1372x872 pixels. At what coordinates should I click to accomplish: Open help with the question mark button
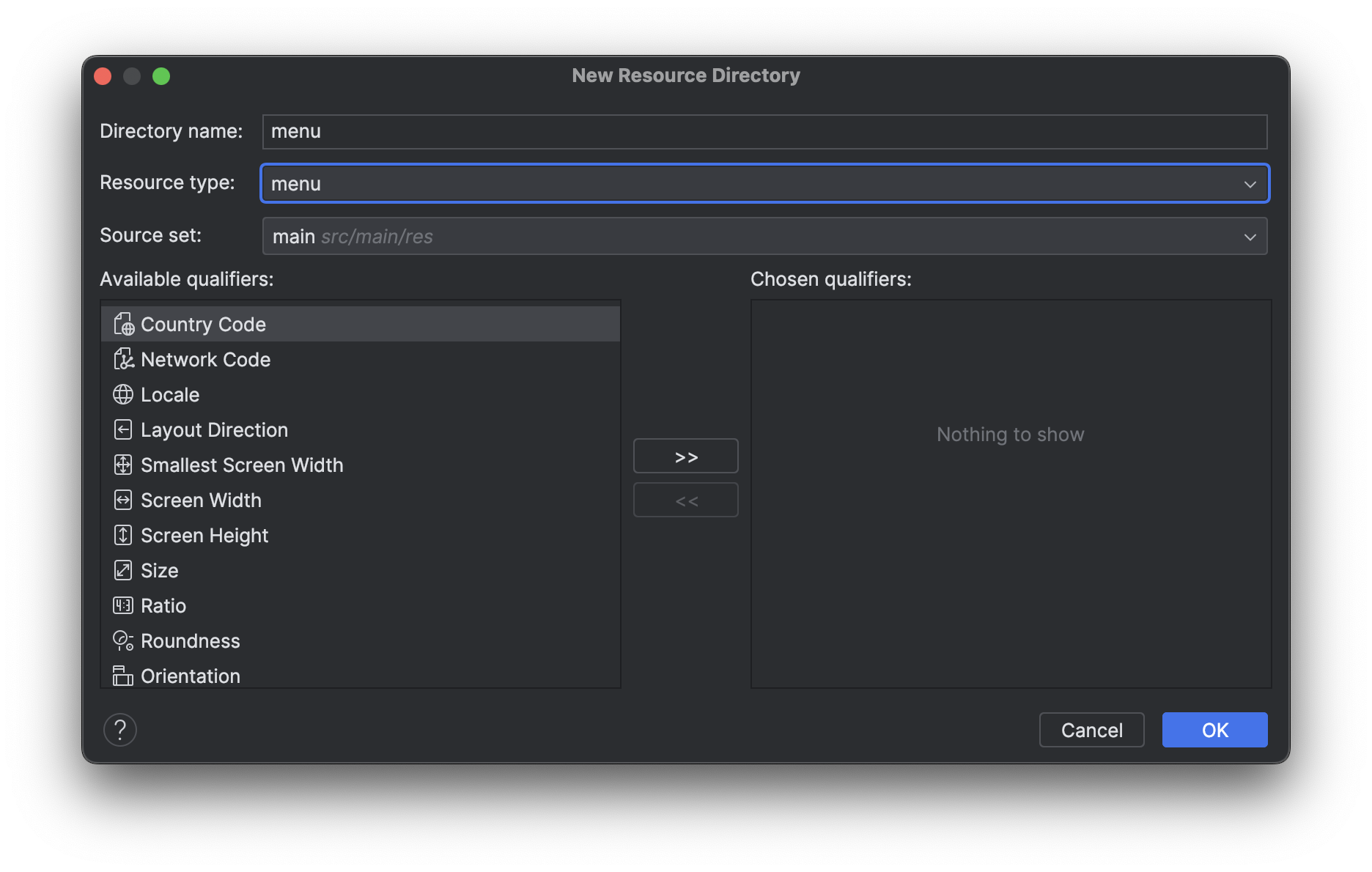tap(120, 730)
